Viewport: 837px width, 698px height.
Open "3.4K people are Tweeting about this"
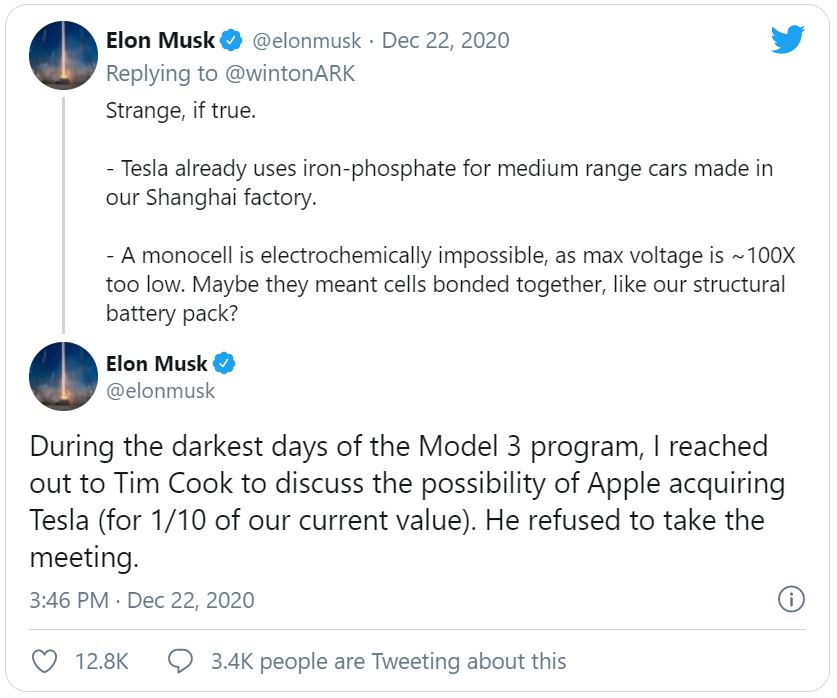click(388, 661)
